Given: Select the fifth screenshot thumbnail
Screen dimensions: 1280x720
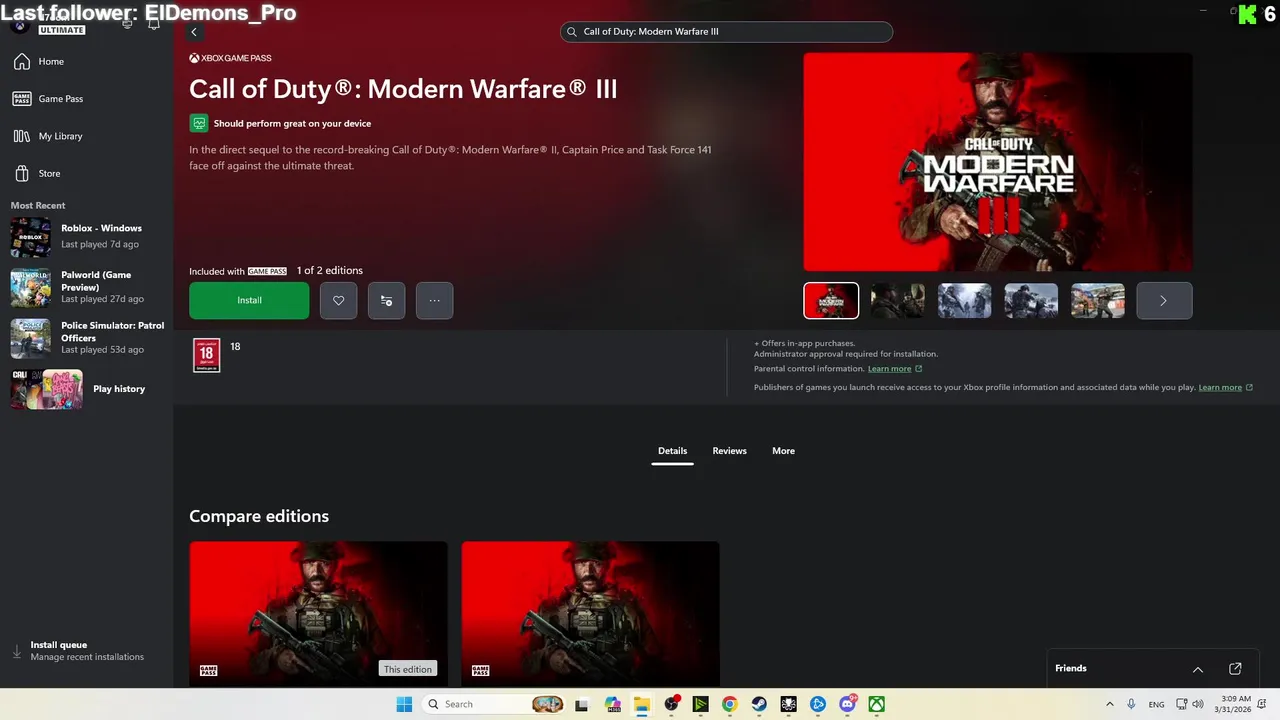Looking at the screenshot, I should pos(1098,300).
